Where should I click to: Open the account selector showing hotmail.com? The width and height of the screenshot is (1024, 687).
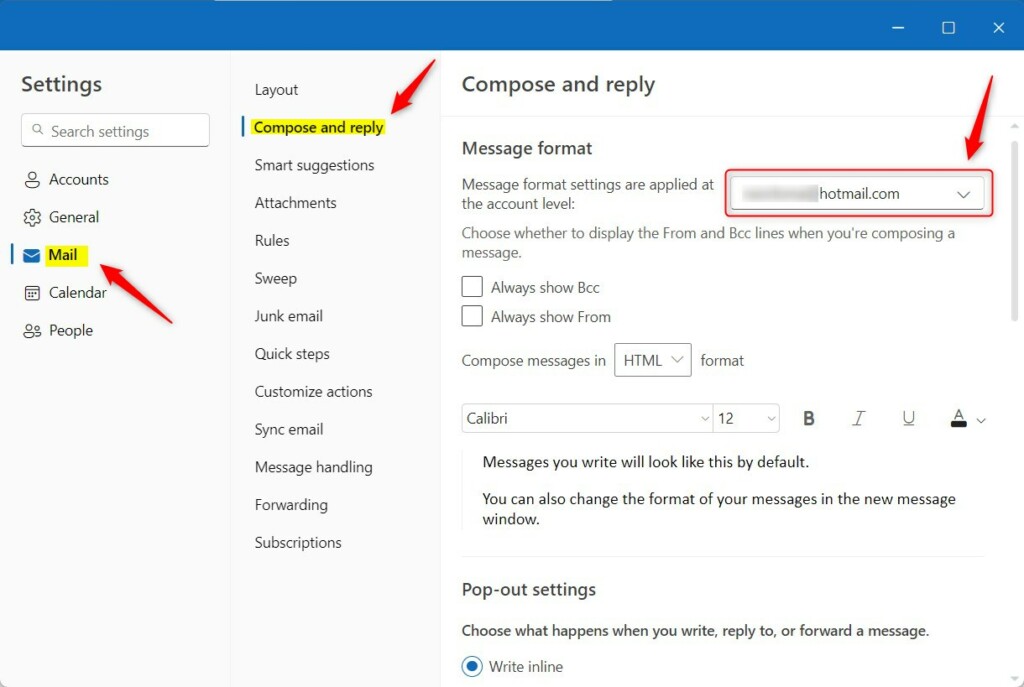pyautogui.click(x=857, y=193)
